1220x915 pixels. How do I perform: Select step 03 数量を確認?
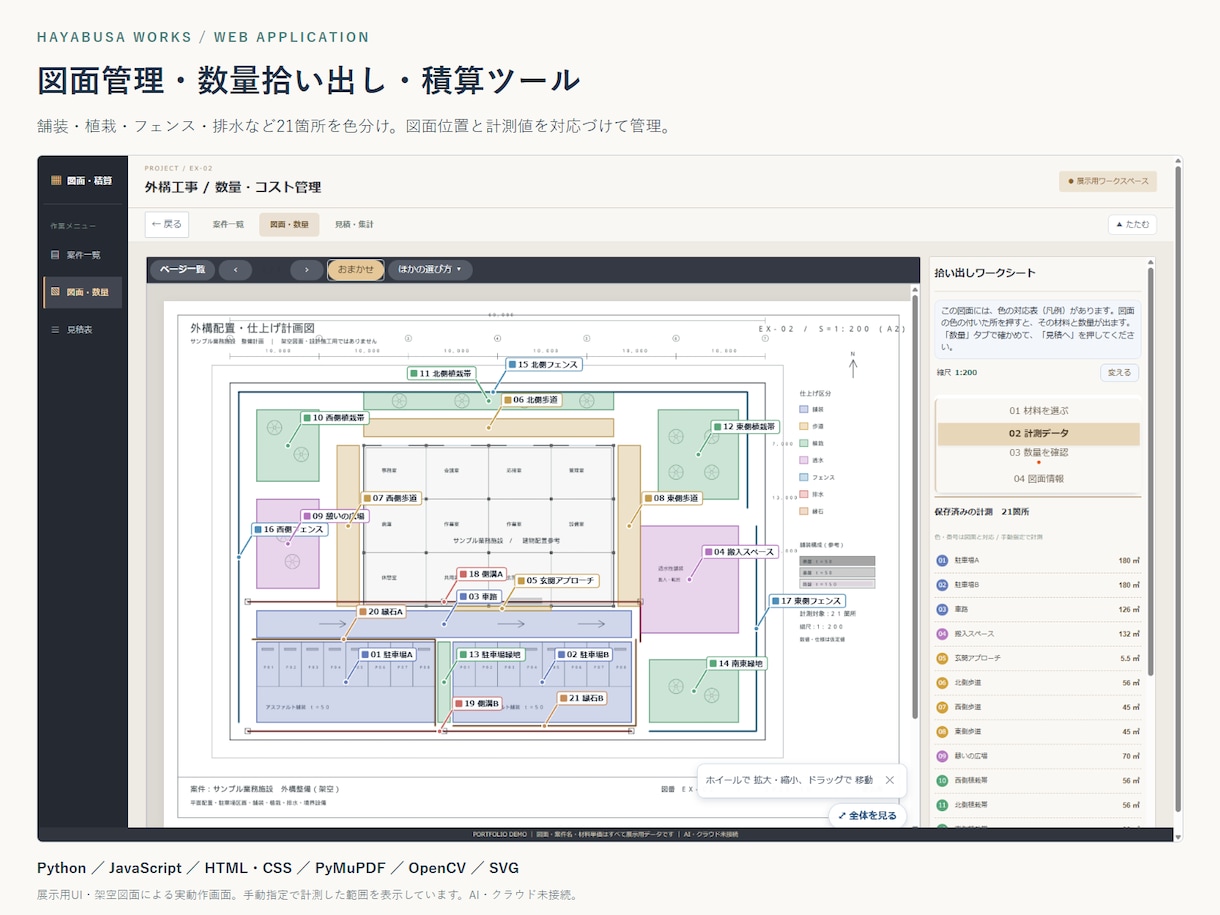click(x=1039, y=453)
